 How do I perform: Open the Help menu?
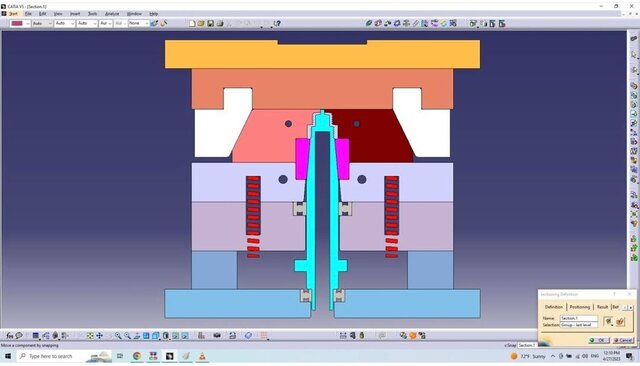coord(153,14)
